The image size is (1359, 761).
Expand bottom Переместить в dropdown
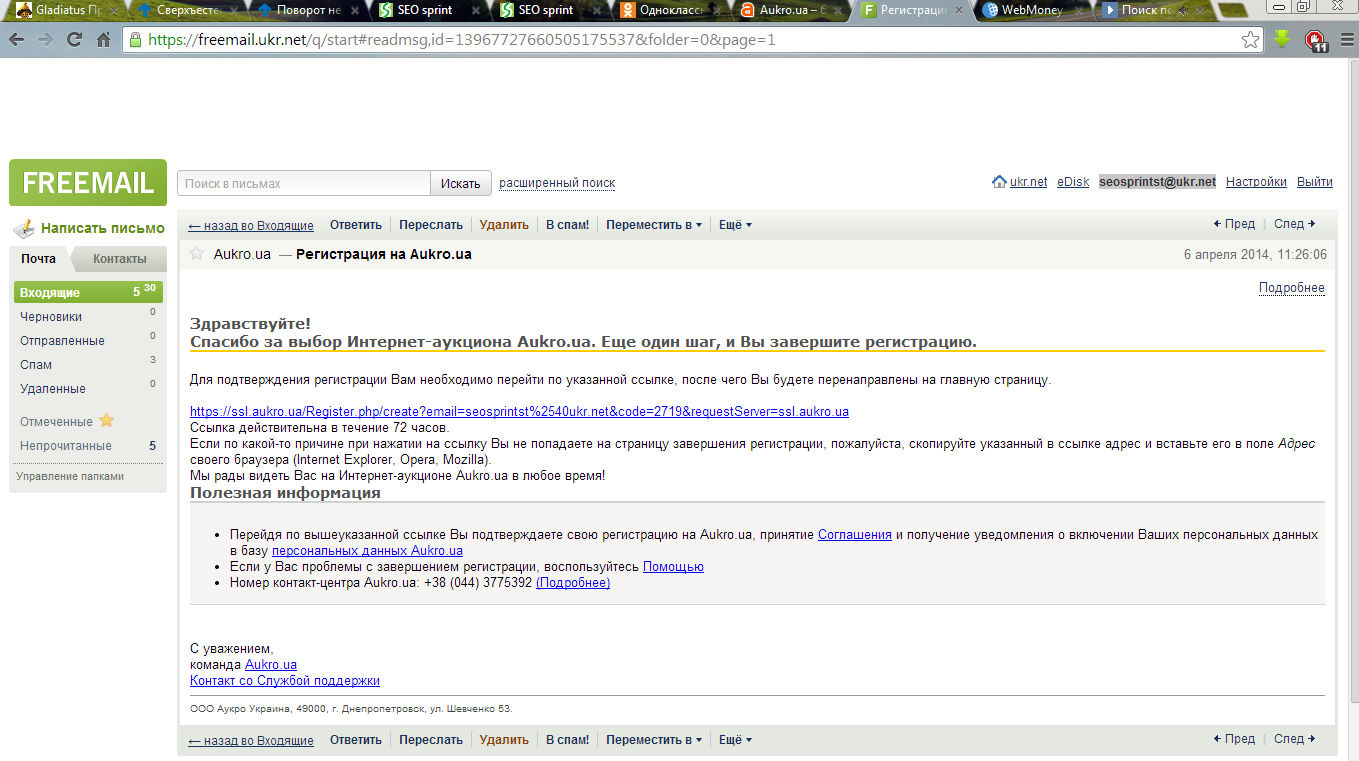point(654,740)
